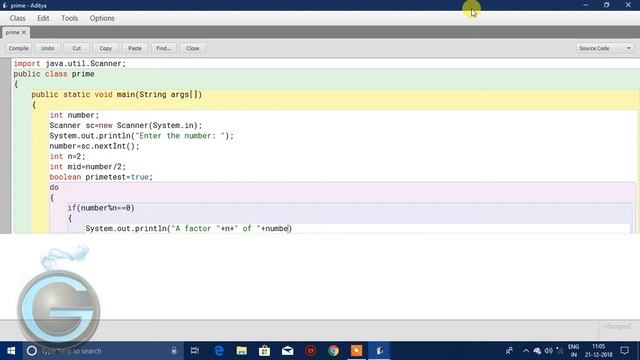Image resolution: width=640 pixels, height=360 pixels.
Task: Open the Tools menu
Action: coord(69,18)
